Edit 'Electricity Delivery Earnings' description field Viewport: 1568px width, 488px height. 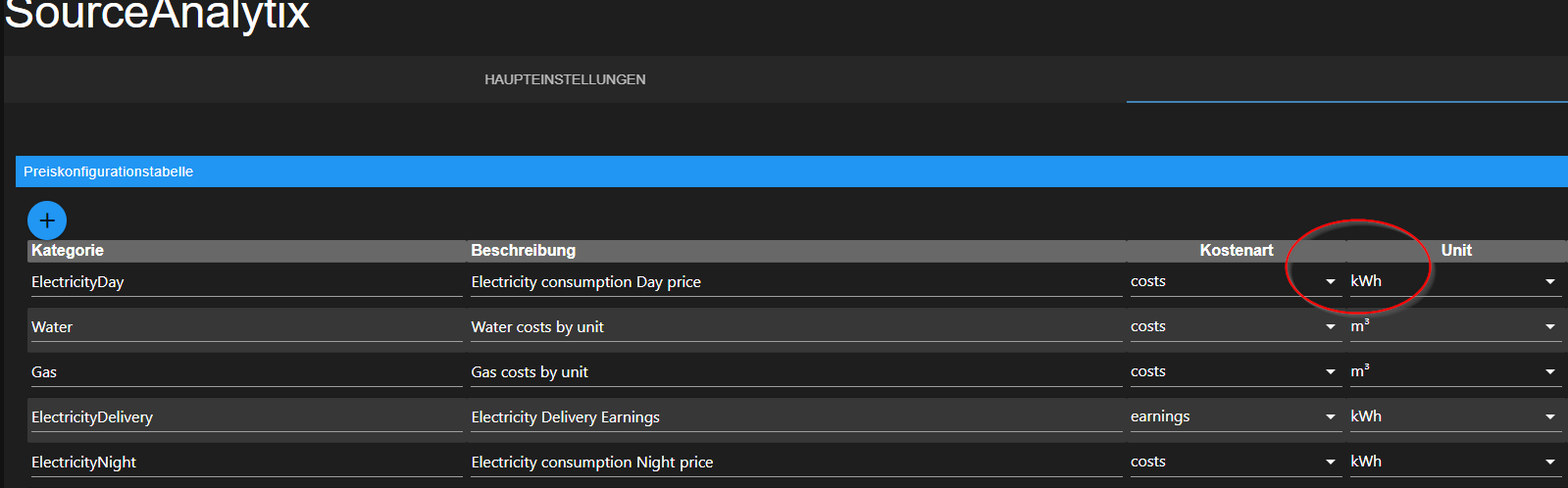[x=795, y=417]
